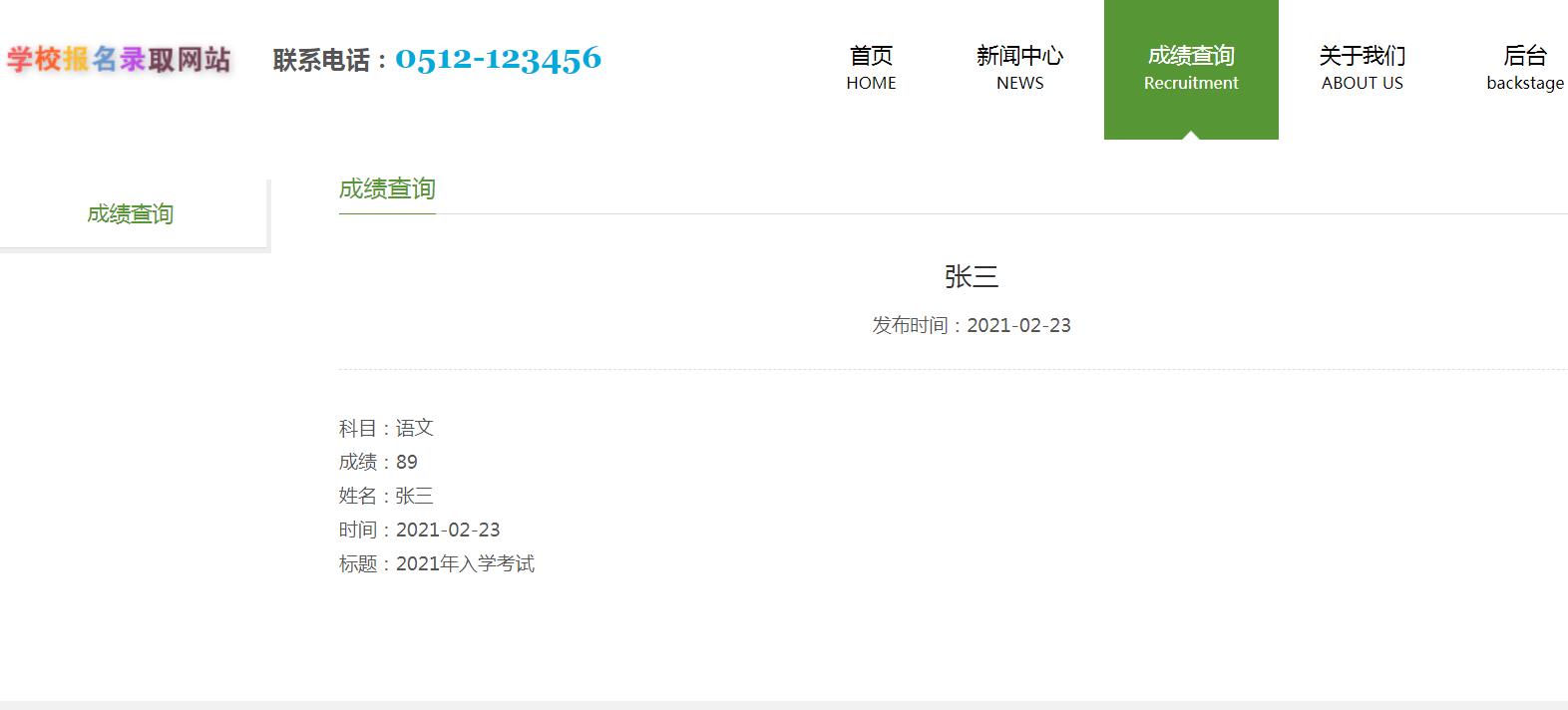Click the word Recruitment in the green tab
This screenshot has width=1568, height=710.
[x=1191, y=83]
